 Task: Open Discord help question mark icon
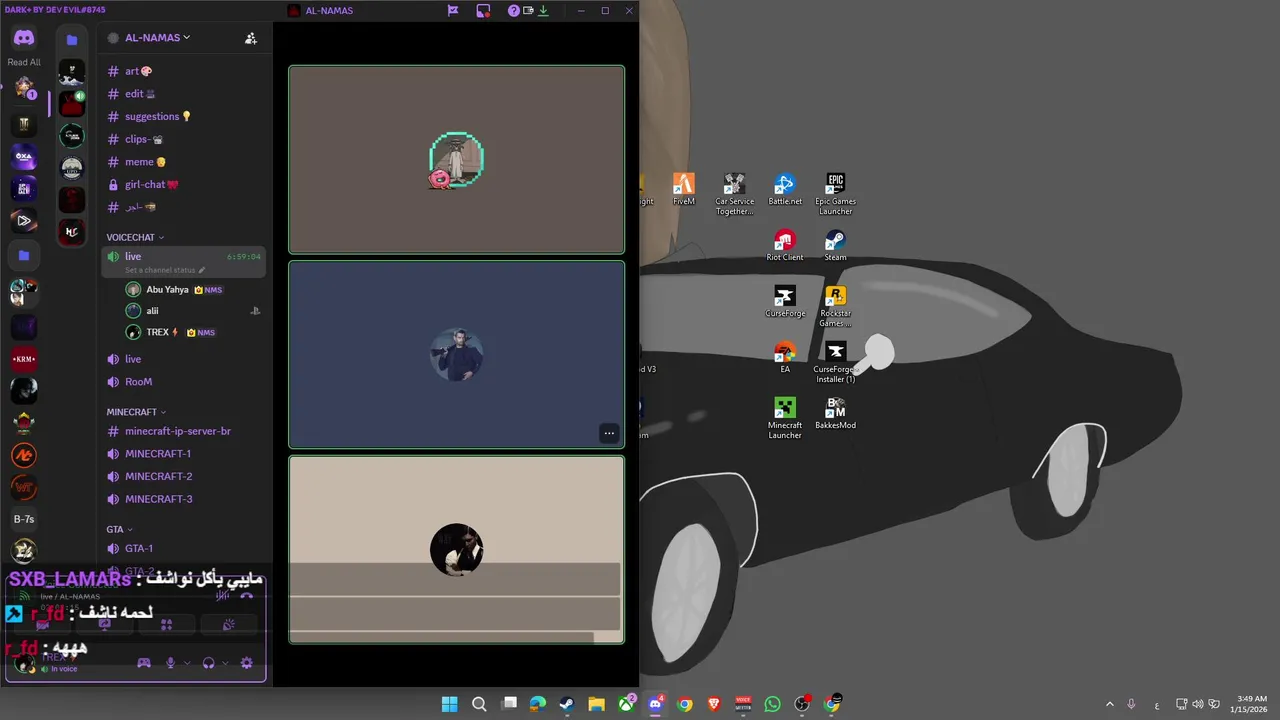tap(513, 11)
